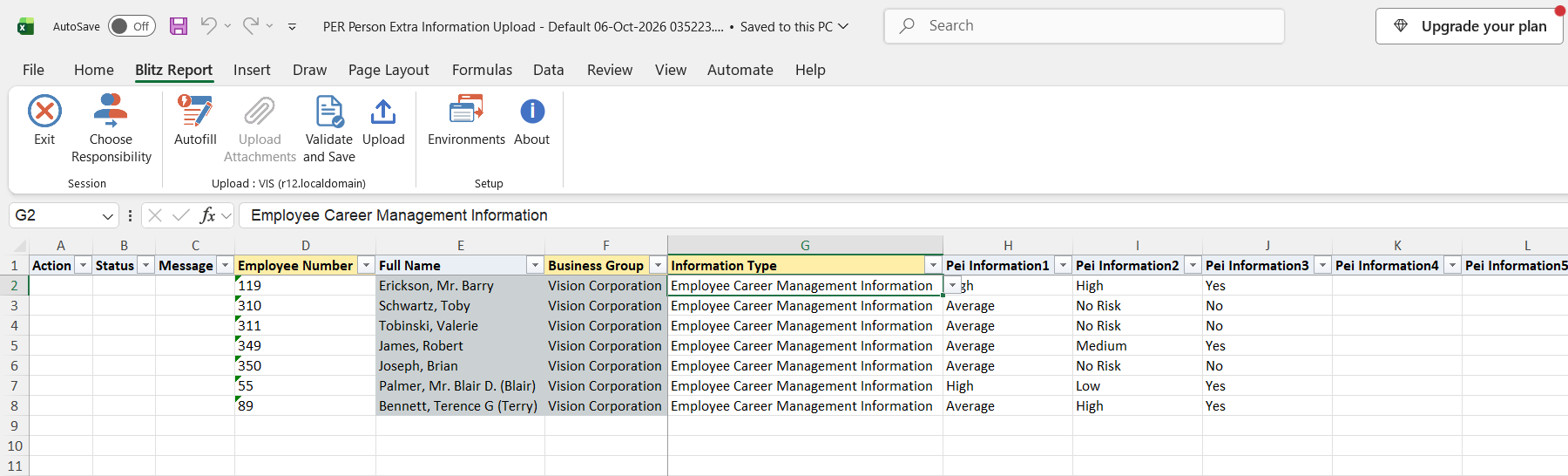
Task: Open the About info icon
Action: click(532, 112)
